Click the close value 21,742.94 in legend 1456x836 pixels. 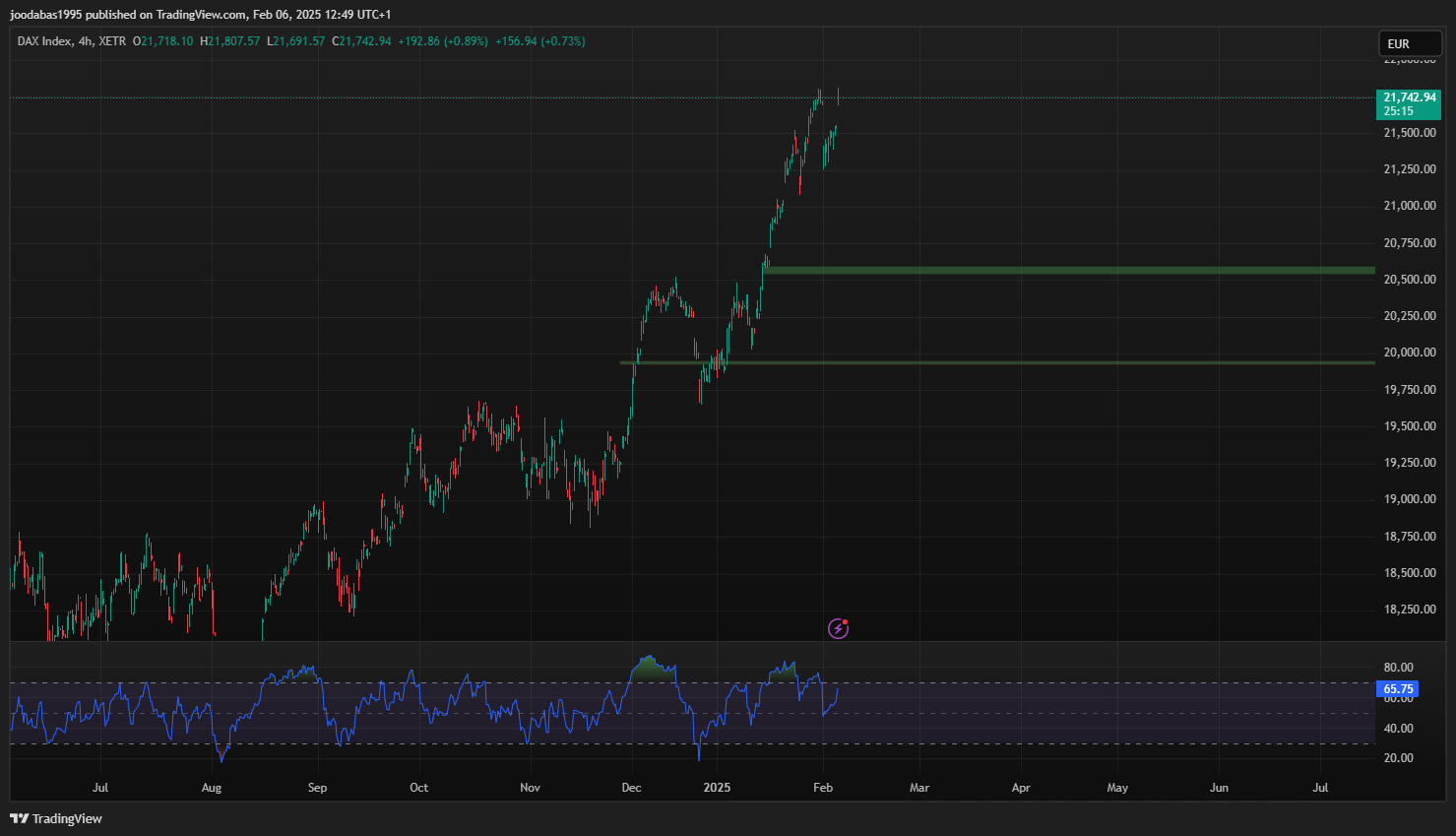pos(361,41)
